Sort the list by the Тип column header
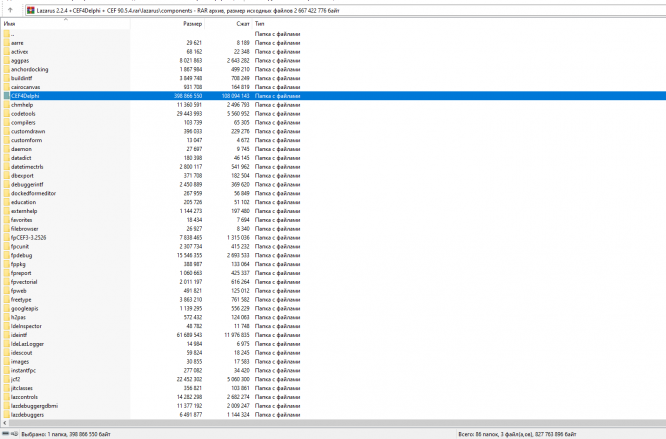 (x=260, y=24)
